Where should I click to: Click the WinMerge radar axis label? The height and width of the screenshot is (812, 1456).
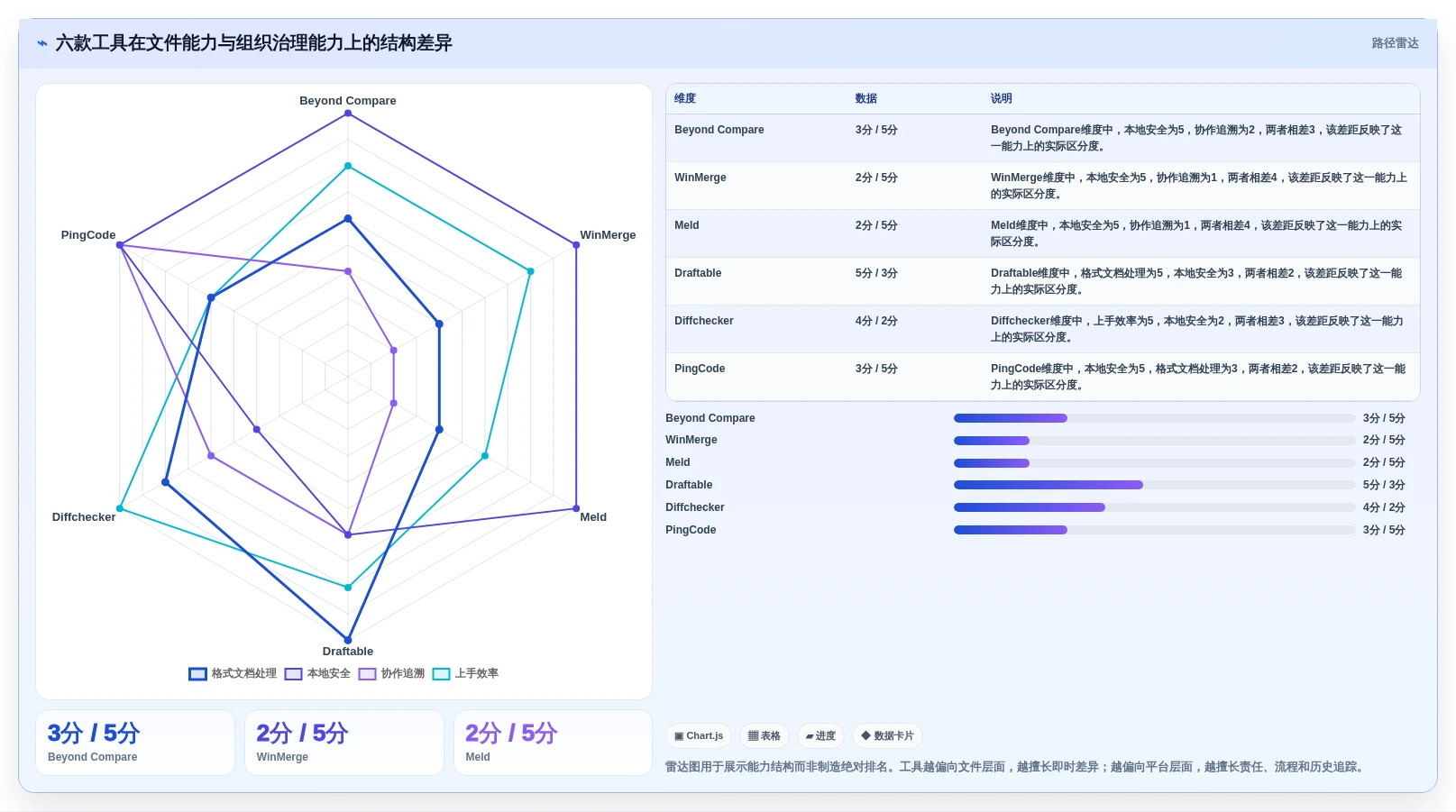(x=608, y=235)
